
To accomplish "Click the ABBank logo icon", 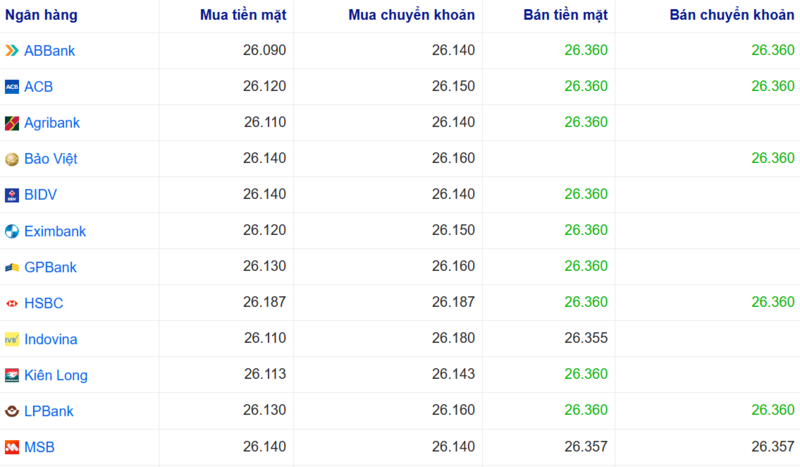I will (12, 51).
